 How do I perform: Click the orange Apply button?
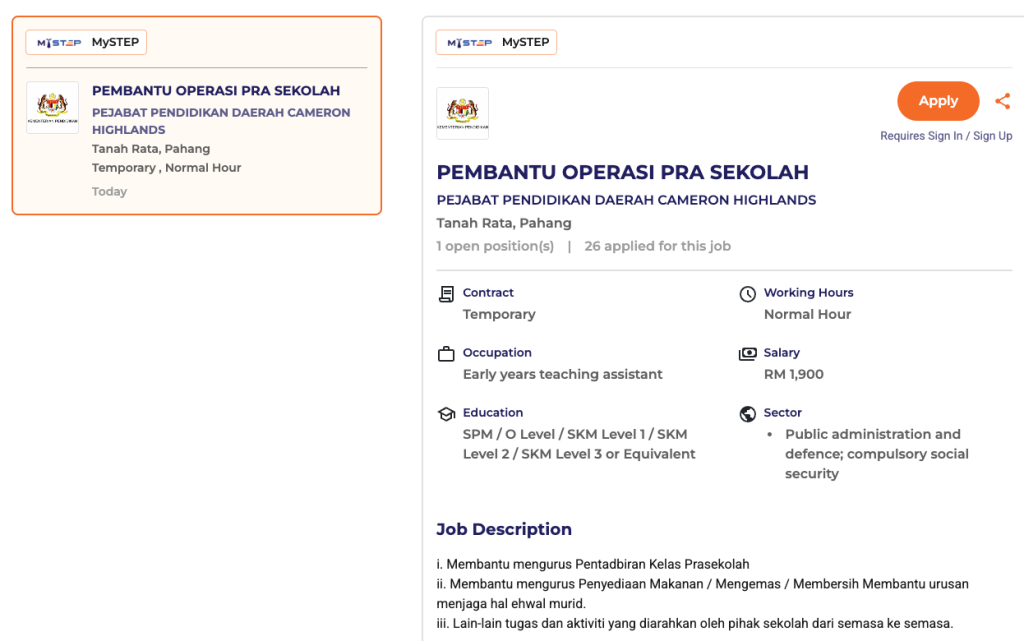point(937,101)
